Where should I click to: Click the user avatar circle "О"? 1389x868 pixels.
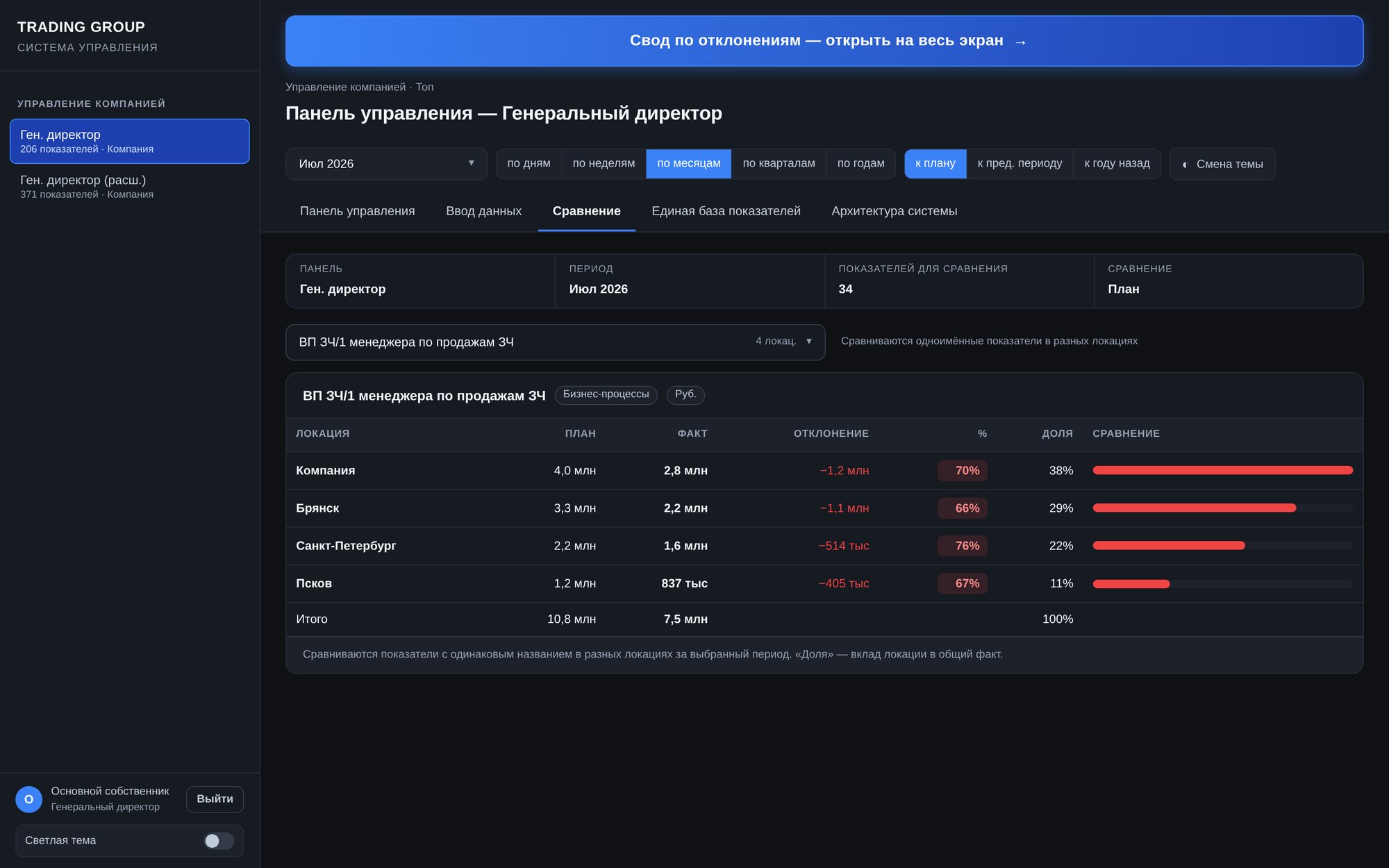click(29, 799)
